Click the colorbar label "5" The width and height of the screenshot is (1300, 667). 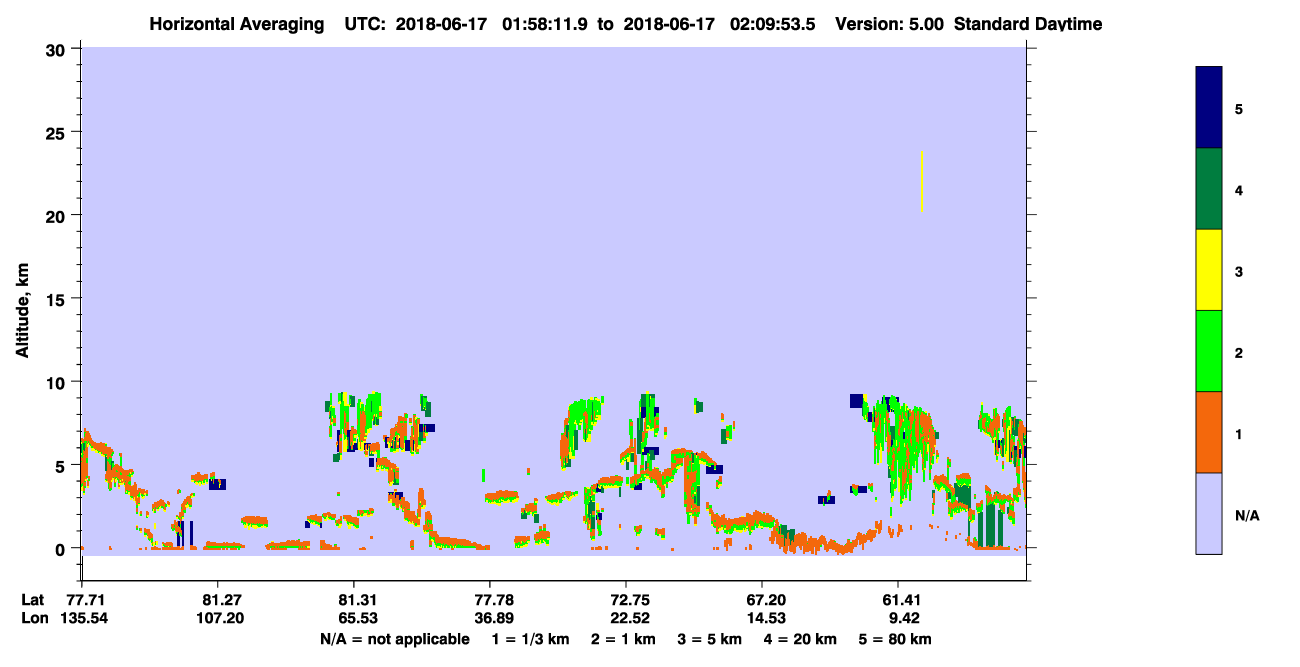click(x=1239, y=109)
